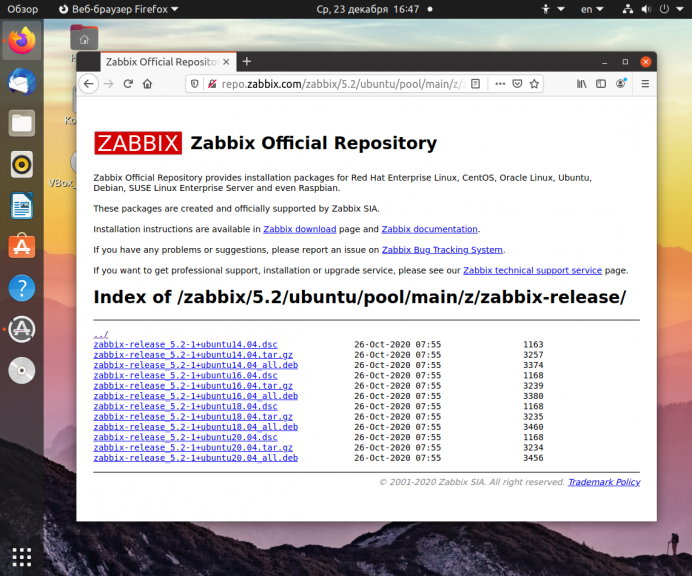Open the Firefox hamburger menu
The width and height of the screenshot is (692, 576).
pos(645,84)
